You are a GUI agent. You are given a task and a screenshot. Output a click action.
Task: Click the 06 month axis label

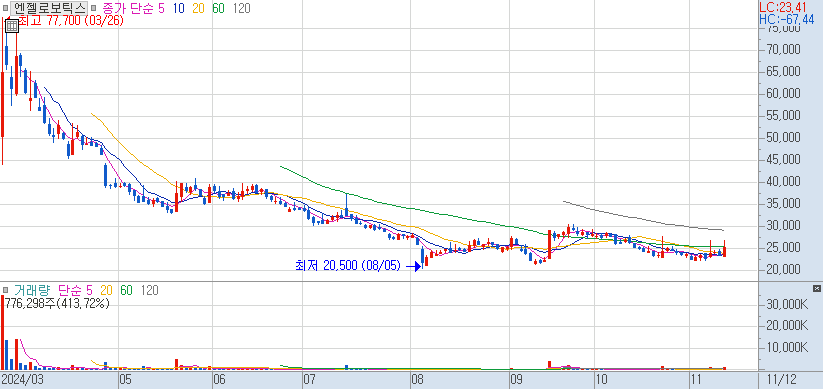pos(220,380)
